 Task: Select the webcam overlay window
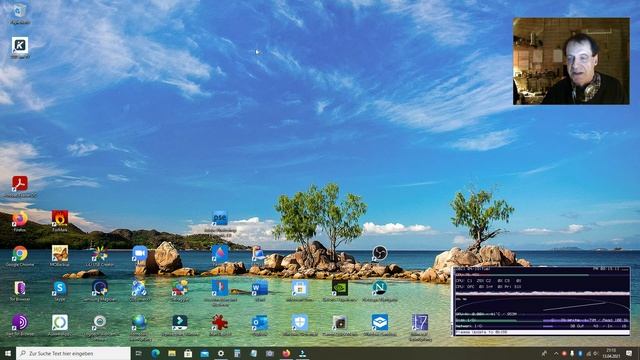tap(571, 61)
